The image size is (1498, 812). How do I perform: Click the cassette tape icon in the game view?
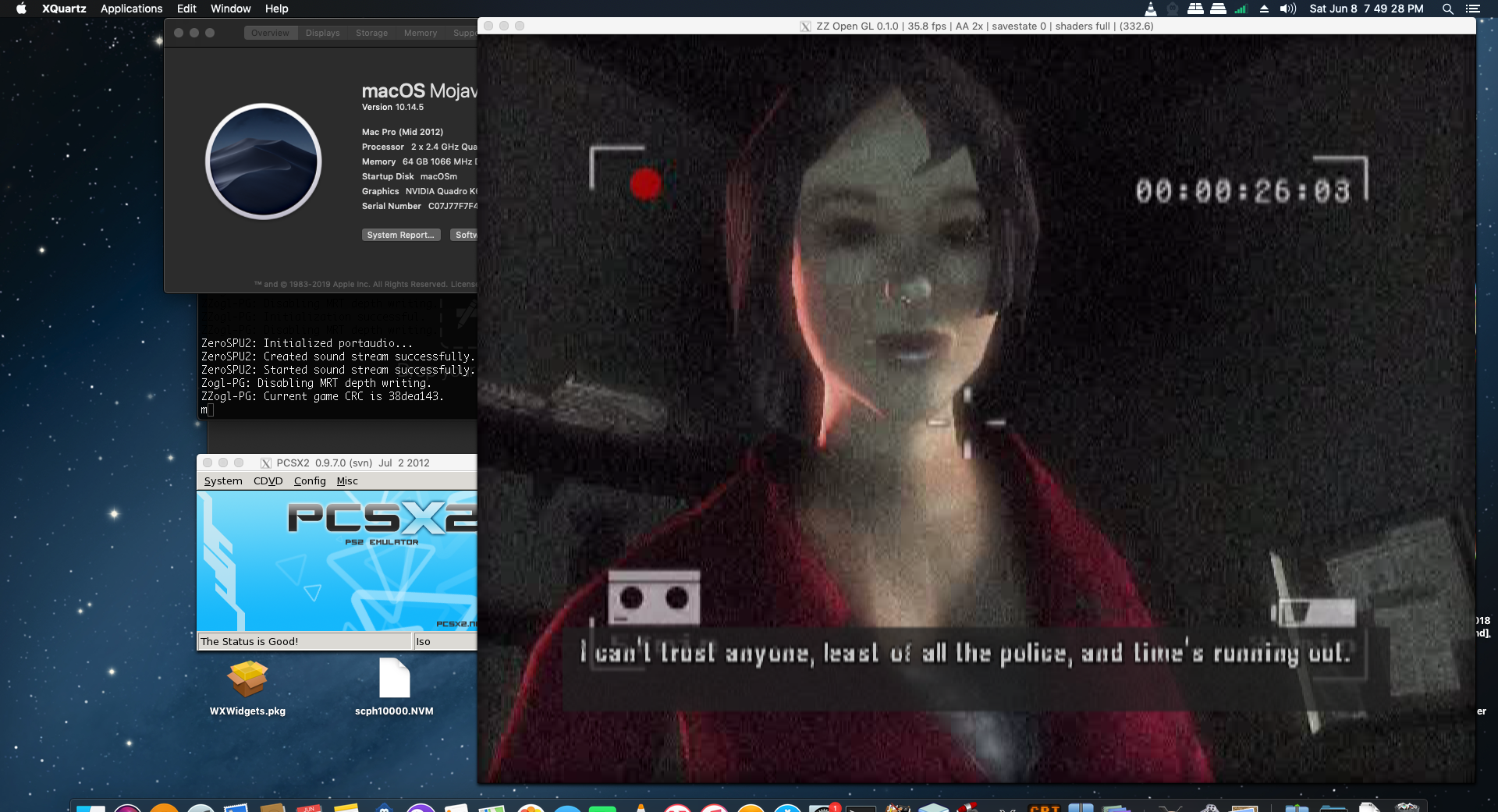pos(654,597)
